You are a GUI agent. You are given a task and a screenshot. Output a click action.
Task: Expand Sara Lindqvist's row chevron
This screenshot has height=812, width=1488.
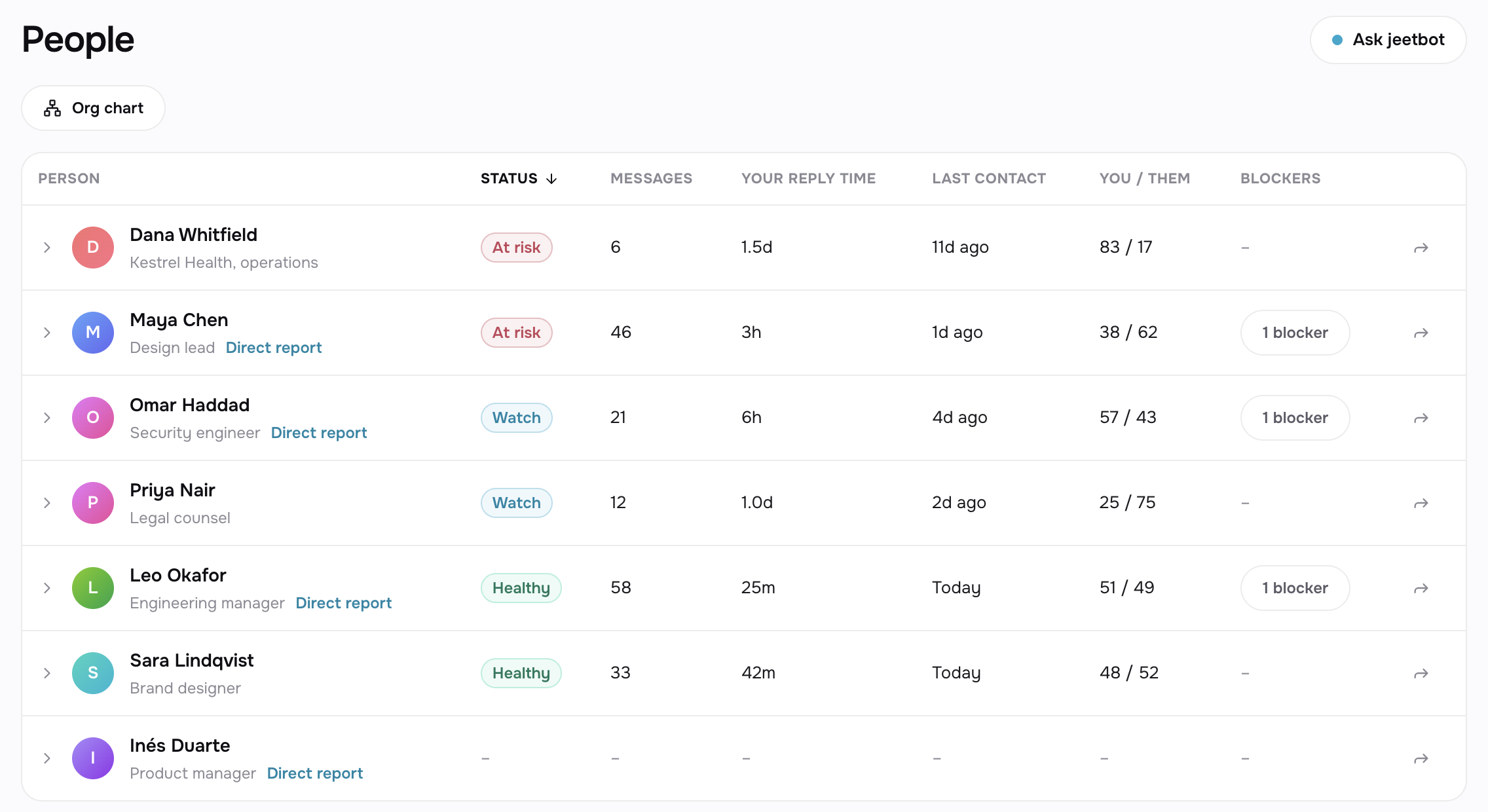[x=47, y=673]
